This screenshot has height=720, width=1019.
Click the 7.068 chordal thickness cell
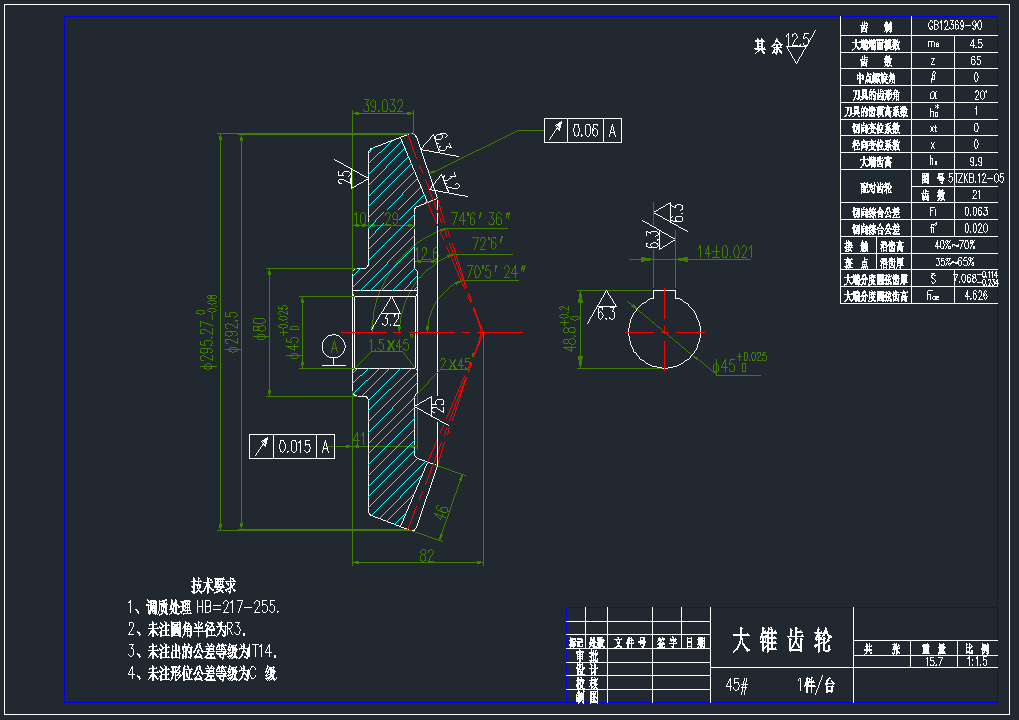tap(975, 279)
